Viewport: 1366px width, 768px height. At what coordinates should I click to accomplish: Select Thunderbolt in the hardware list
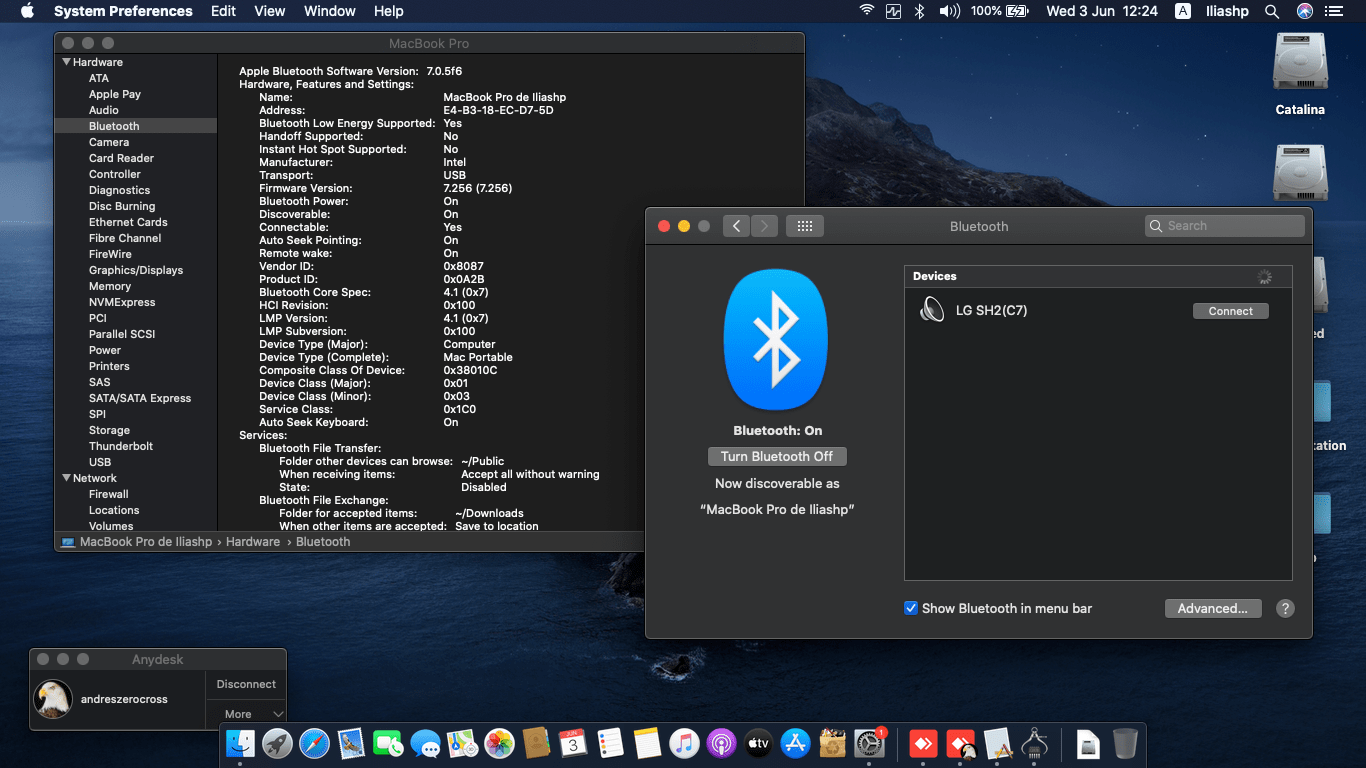pyautogui.click(x=121, y=446)
